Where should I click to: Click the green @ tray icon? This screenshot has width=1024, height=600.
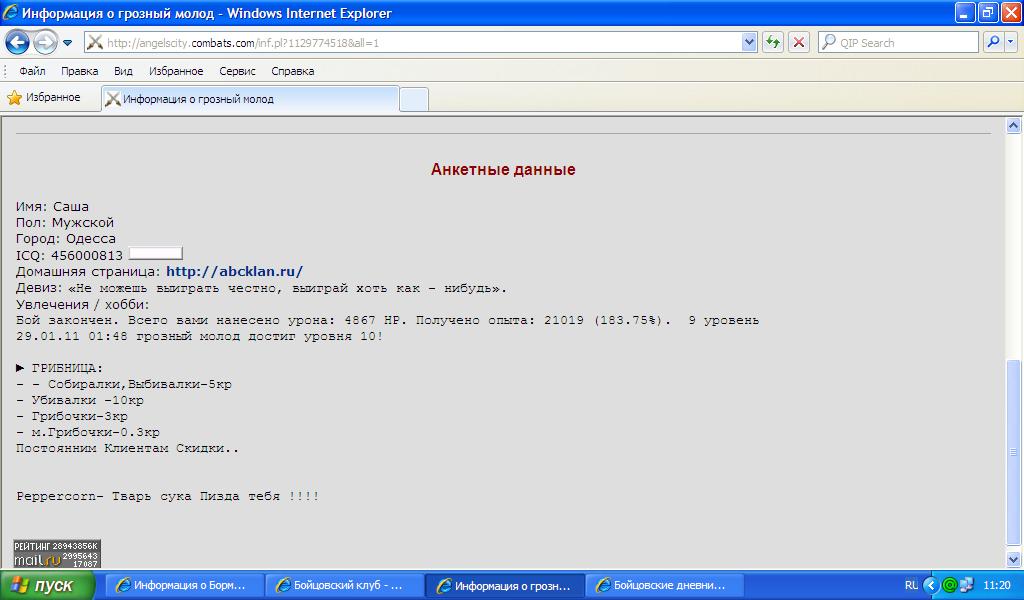pyautogui.click(x=950, y=586)
